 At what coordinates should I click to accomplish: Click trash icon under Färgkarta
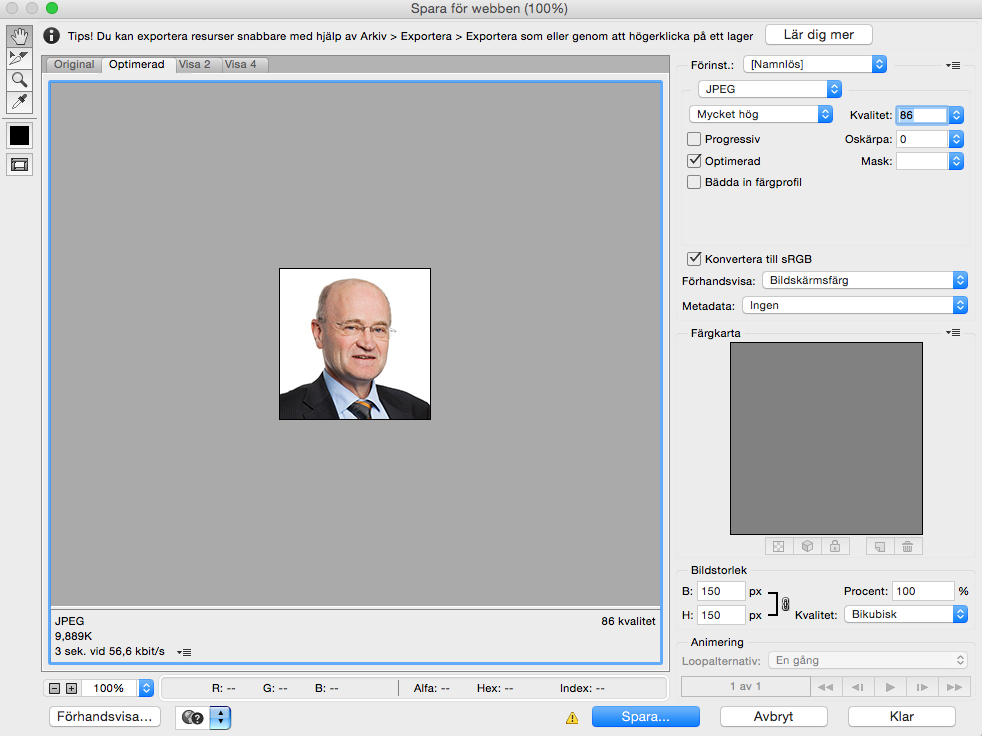pyautogui.click(x=907, y=546)
